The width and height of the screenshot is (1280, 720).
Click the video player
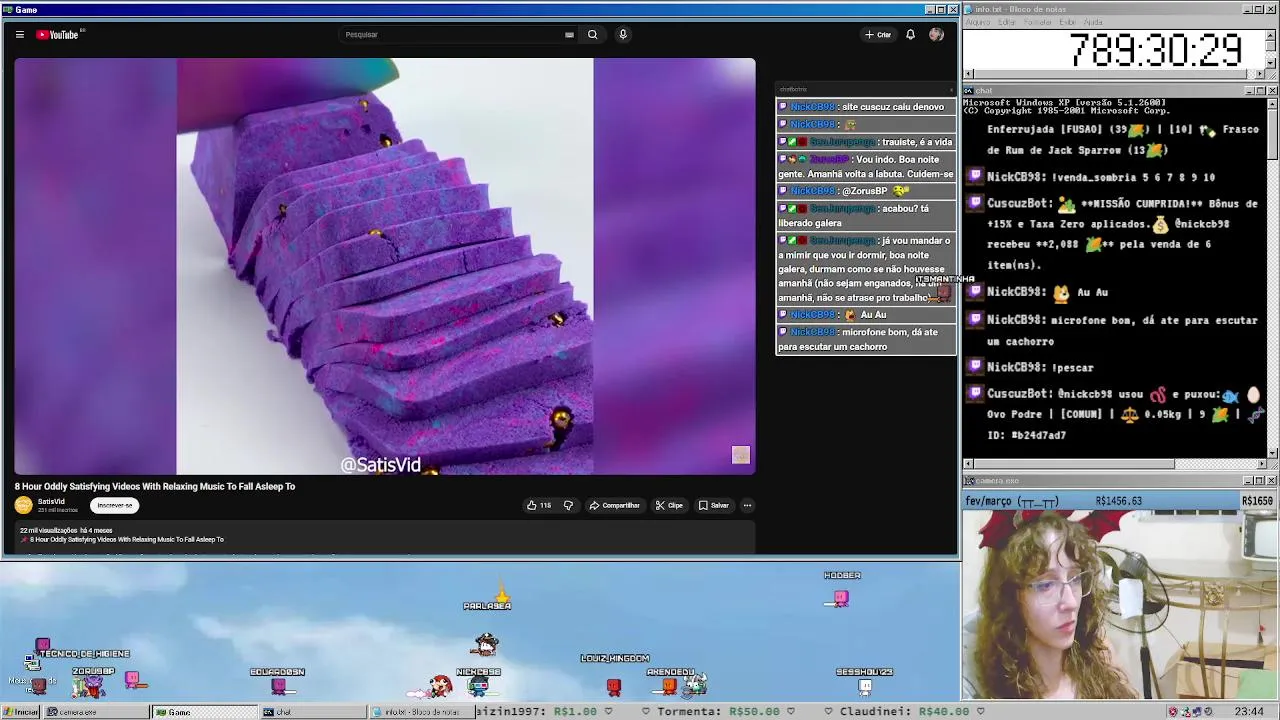(385, 266)
